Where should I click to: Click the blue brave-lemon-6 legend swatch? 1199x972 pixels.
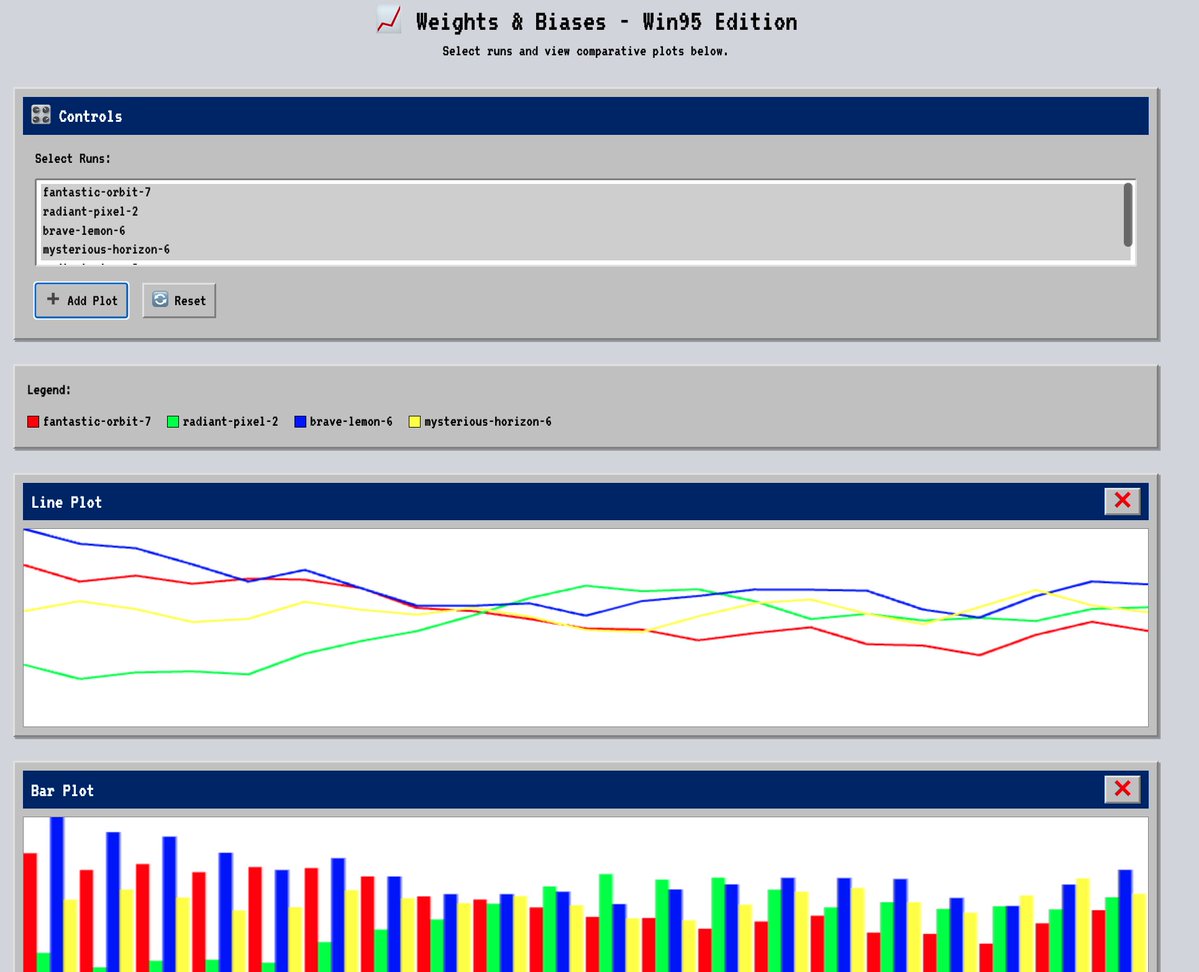[300, 422]
